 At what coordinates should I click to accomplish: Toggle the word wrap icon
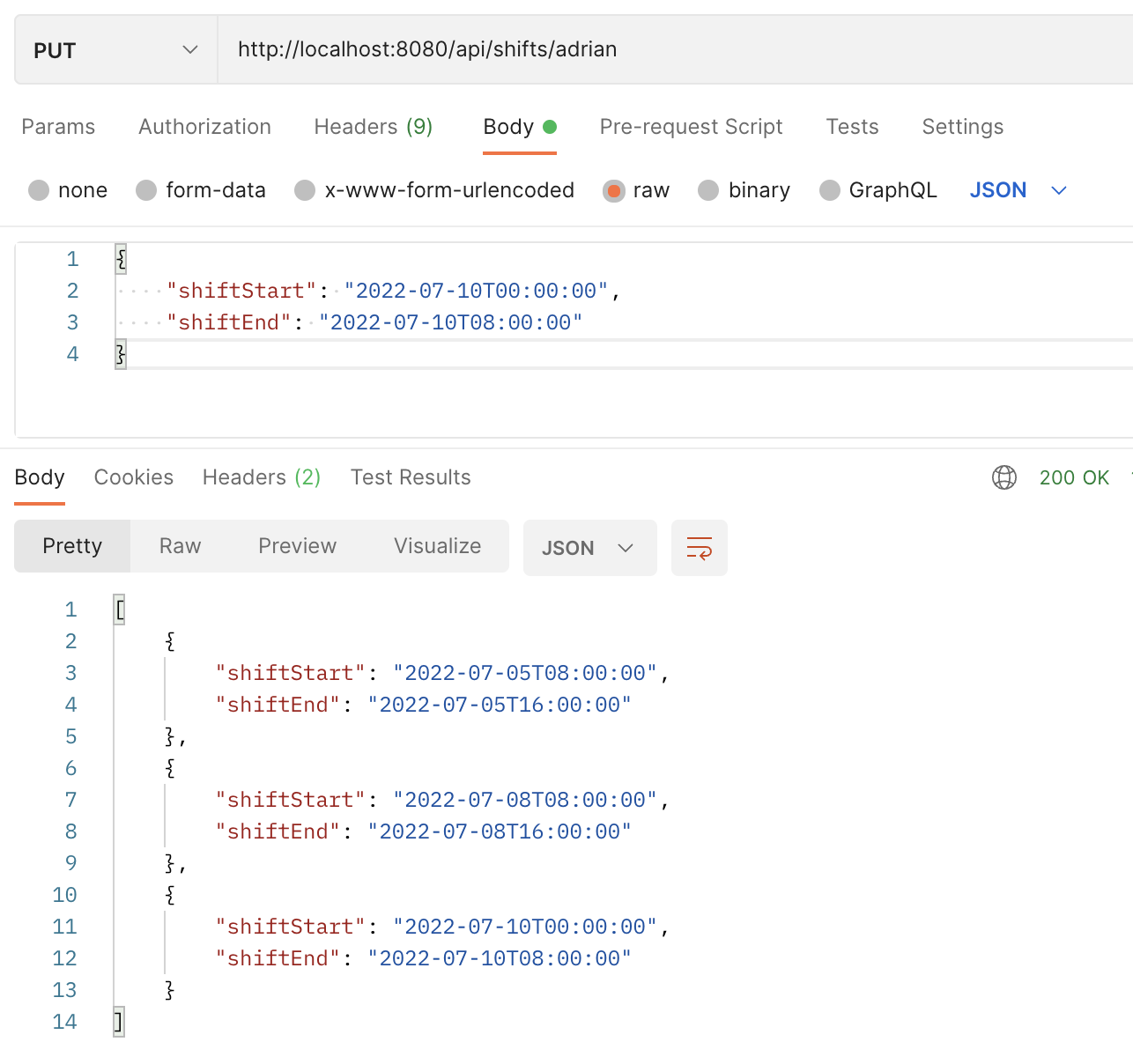700,548
